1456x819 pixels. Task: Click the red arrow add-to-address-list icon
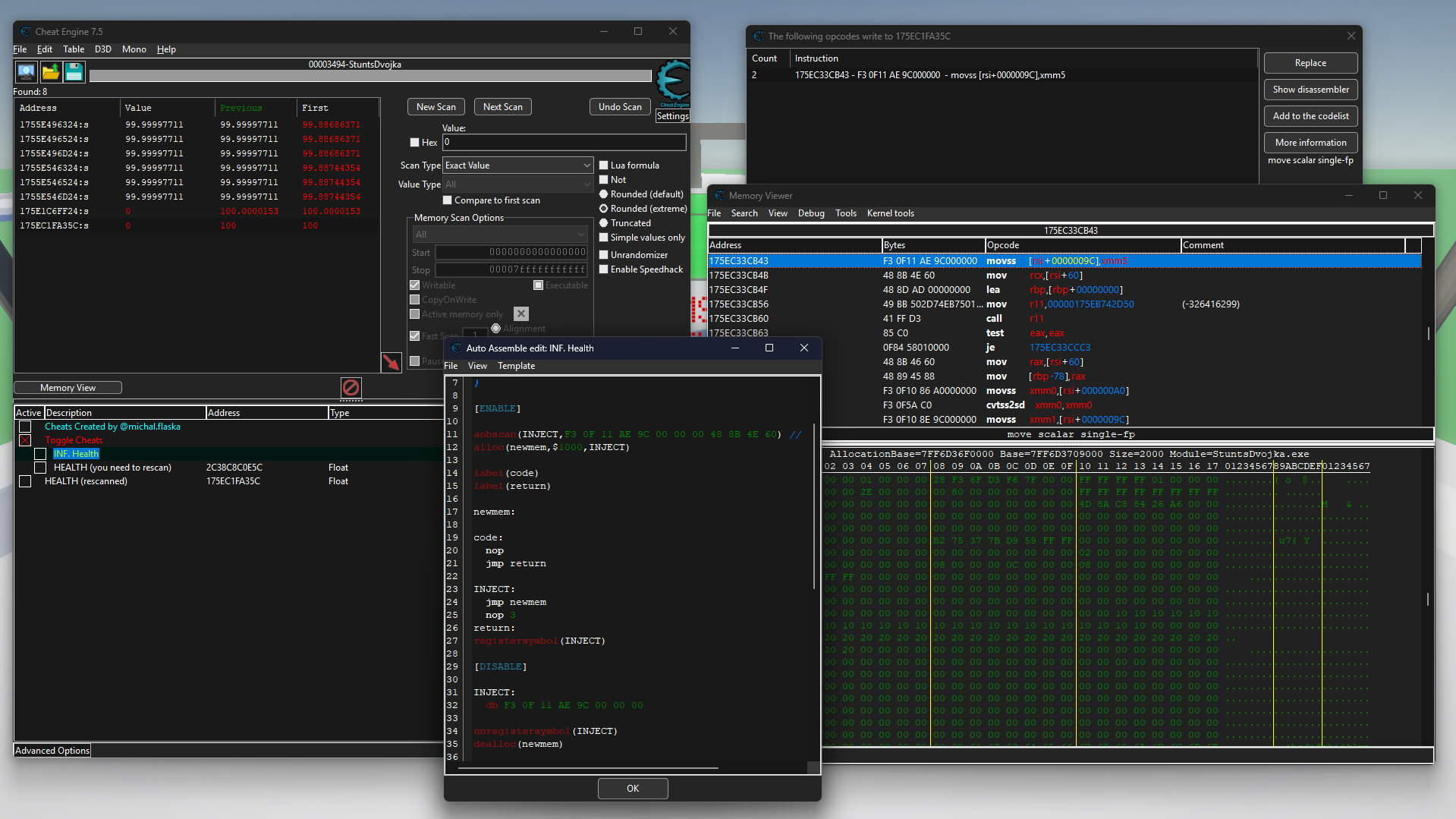(391, 362)
